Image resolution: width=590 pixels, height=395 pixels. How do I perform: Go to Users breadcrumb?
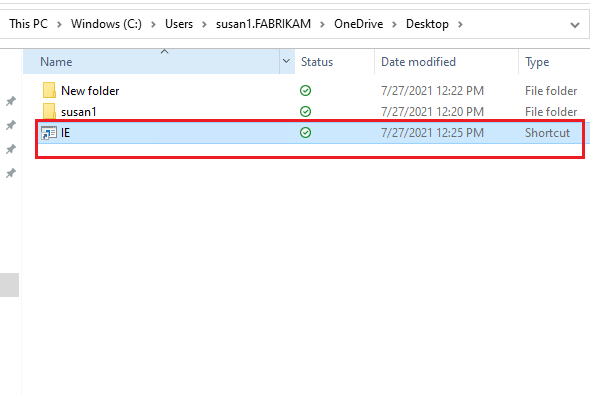click(x=179, y=24)
